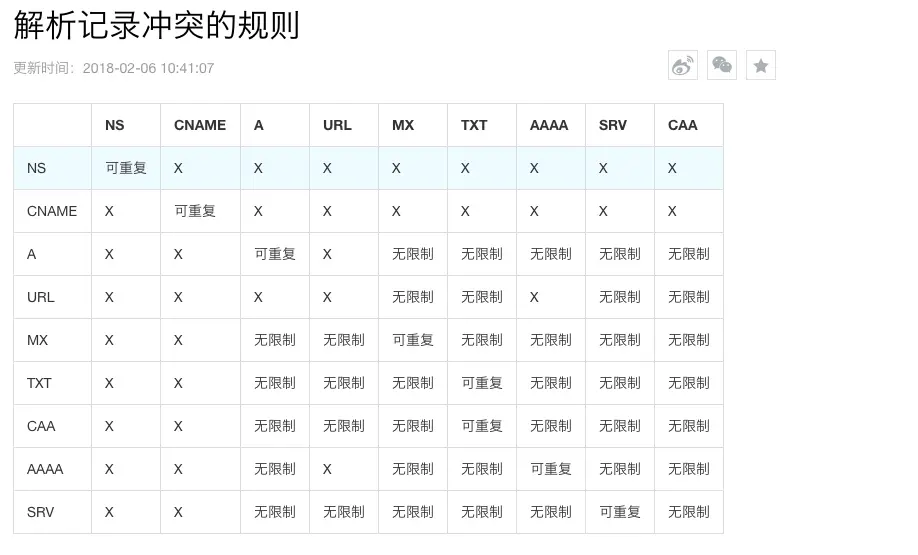The height and width of the screenshot is (555, 918).
Task: Select the AAAA column header
Action: pyautogui.click(x=549, y=125)
